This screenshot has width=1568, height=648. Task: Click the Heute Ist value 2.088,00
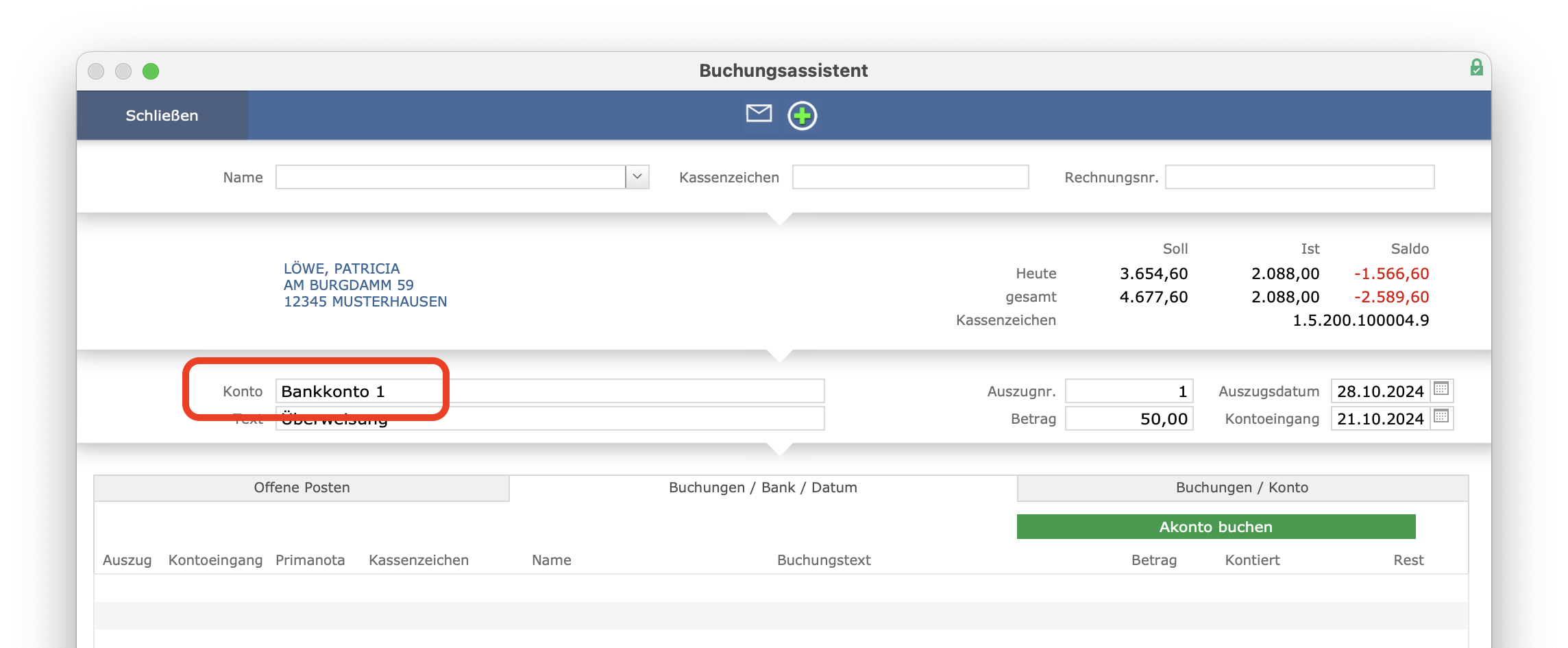[x=1285, y=274]
